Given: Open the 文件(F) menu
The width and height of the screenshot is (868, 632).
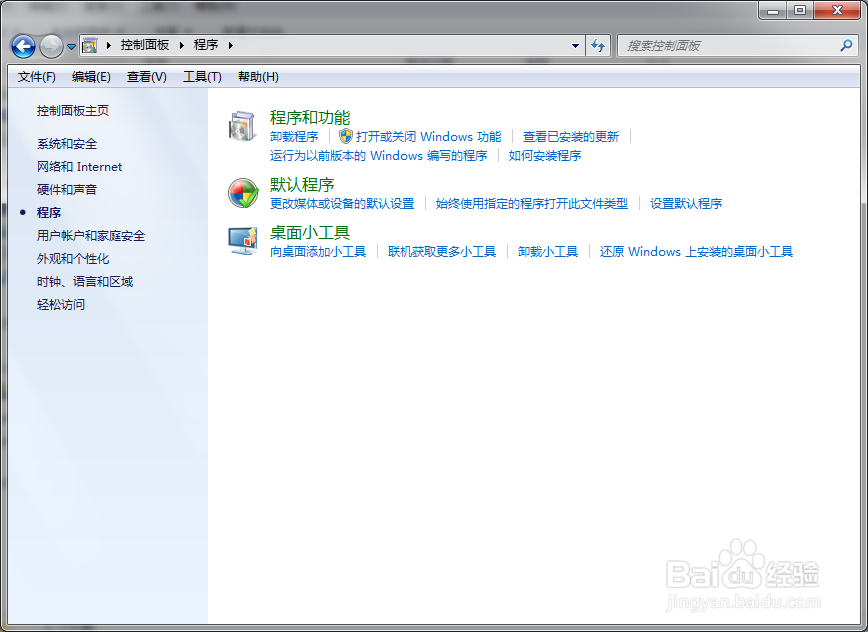Looking at the screenshot, I should (37, 77).
